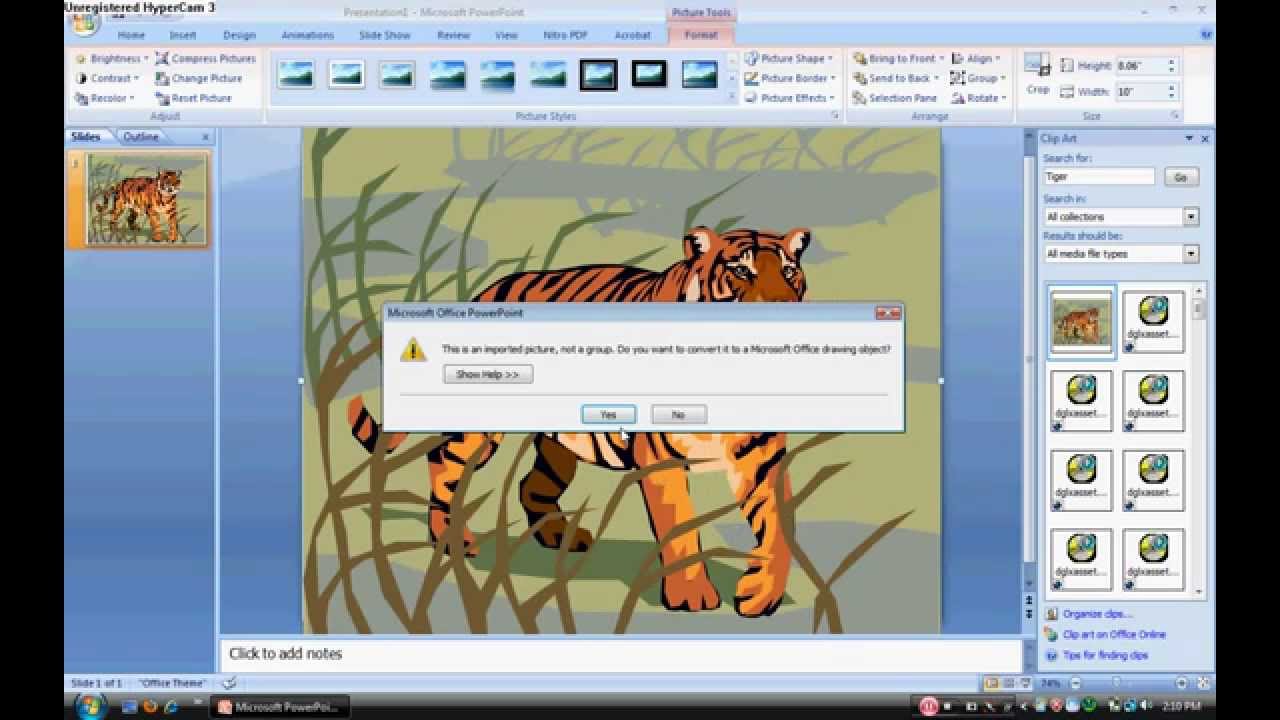Click the Change Picture command

pyautogui.click(x=198, y=78)
